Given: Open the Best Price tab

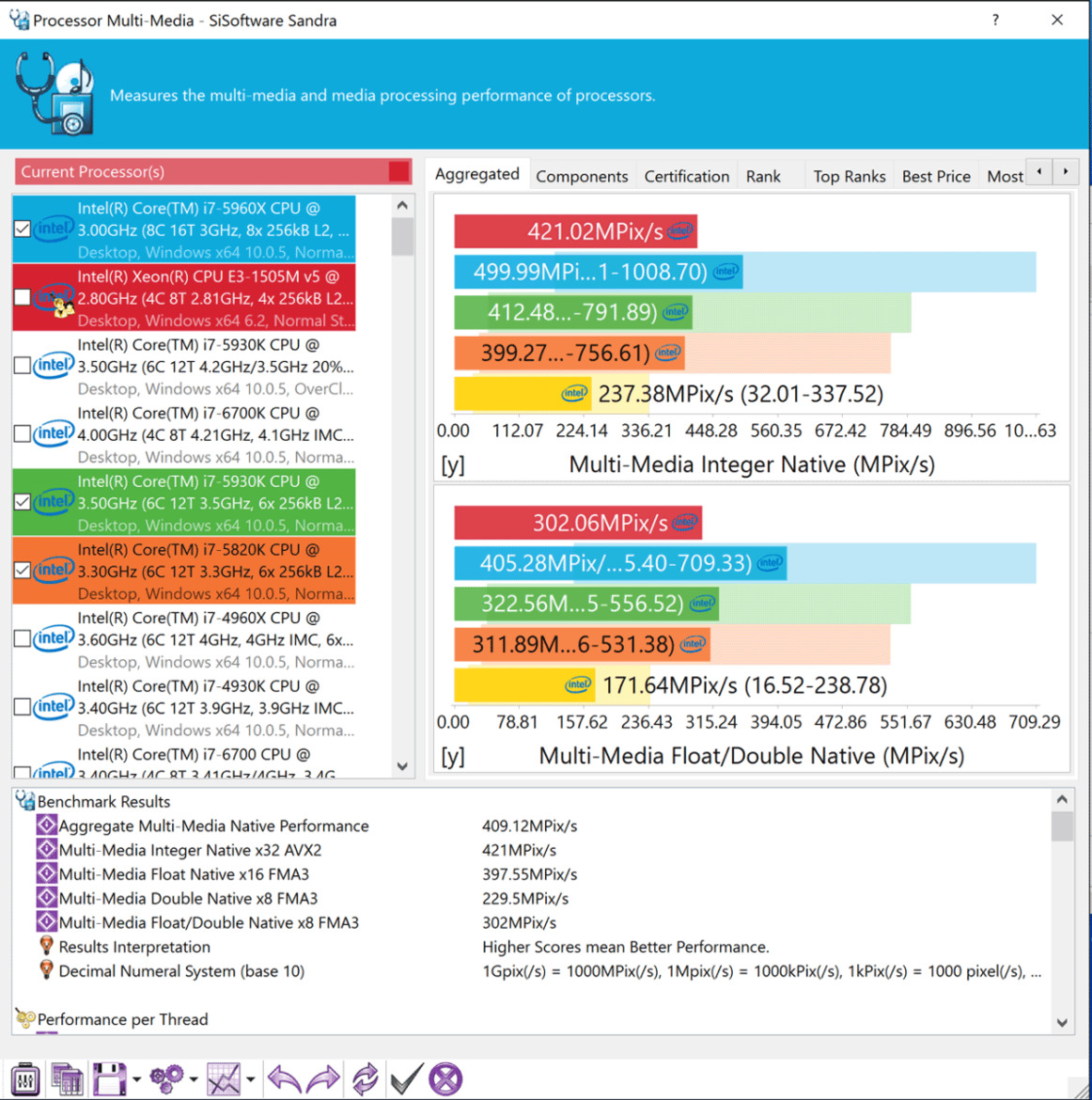Looking at the screenshot, I should click(936, 176).
